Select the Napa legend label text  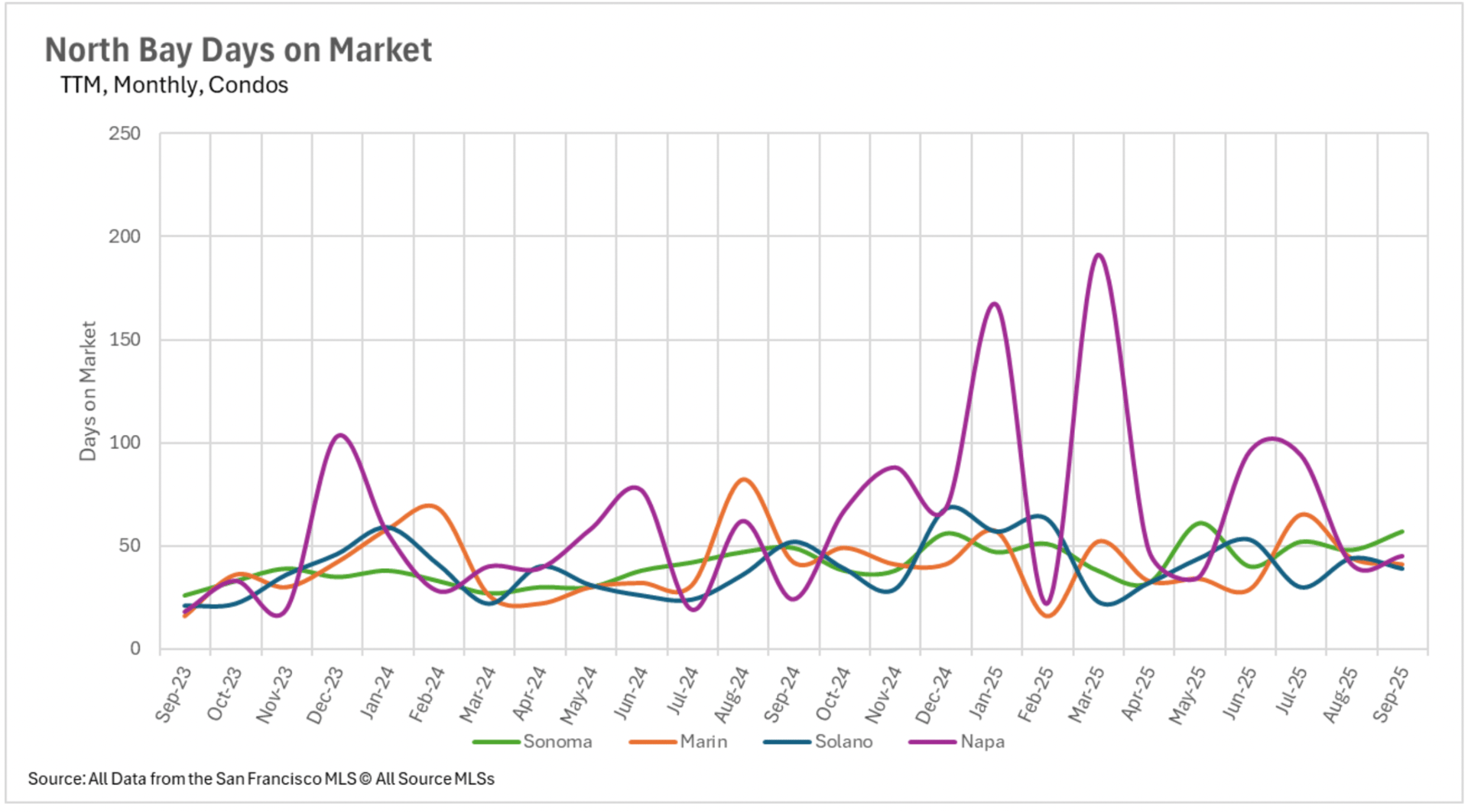coord(982,742)
